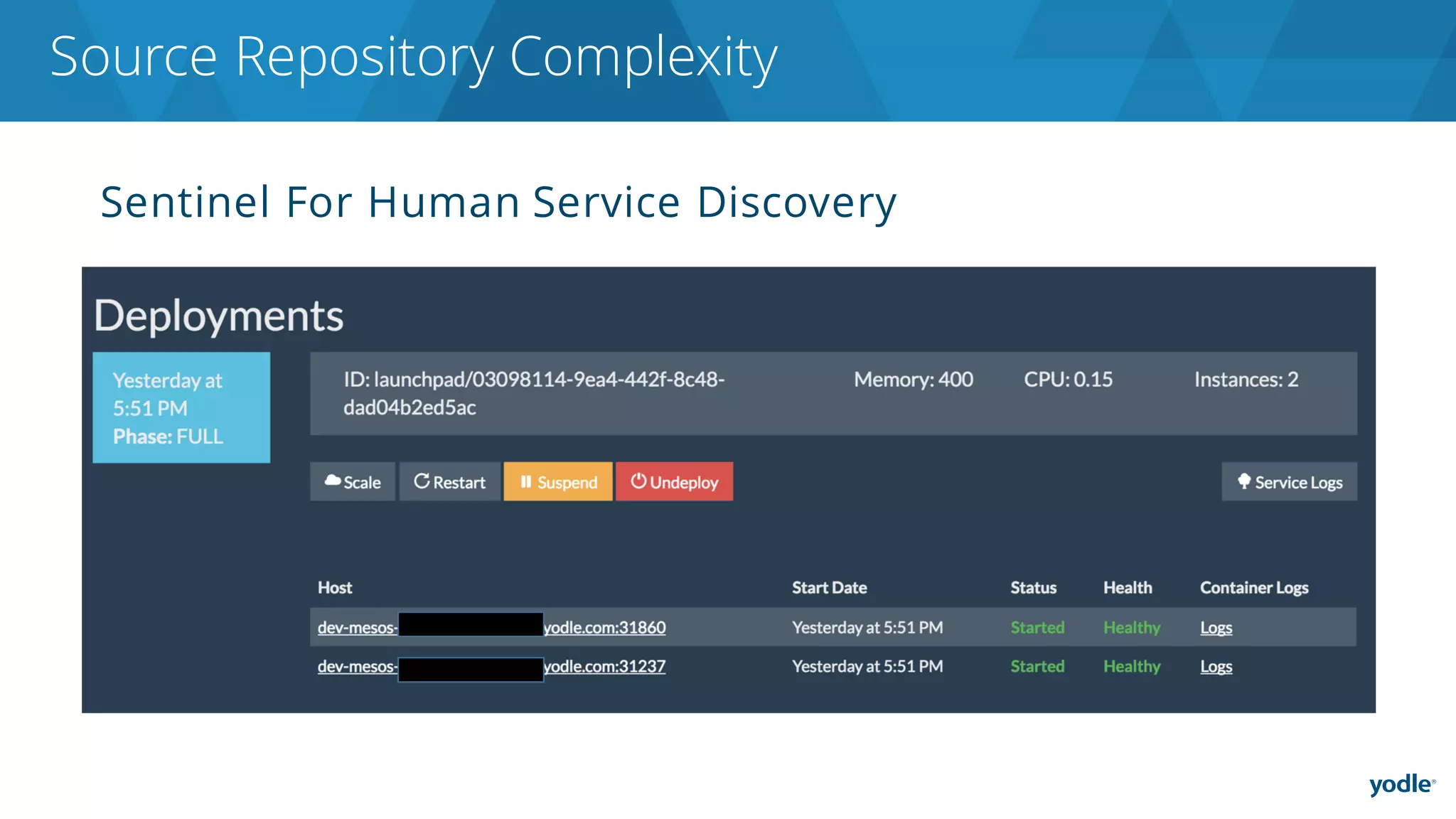Click the CPU: 0.15 value

1069,380
